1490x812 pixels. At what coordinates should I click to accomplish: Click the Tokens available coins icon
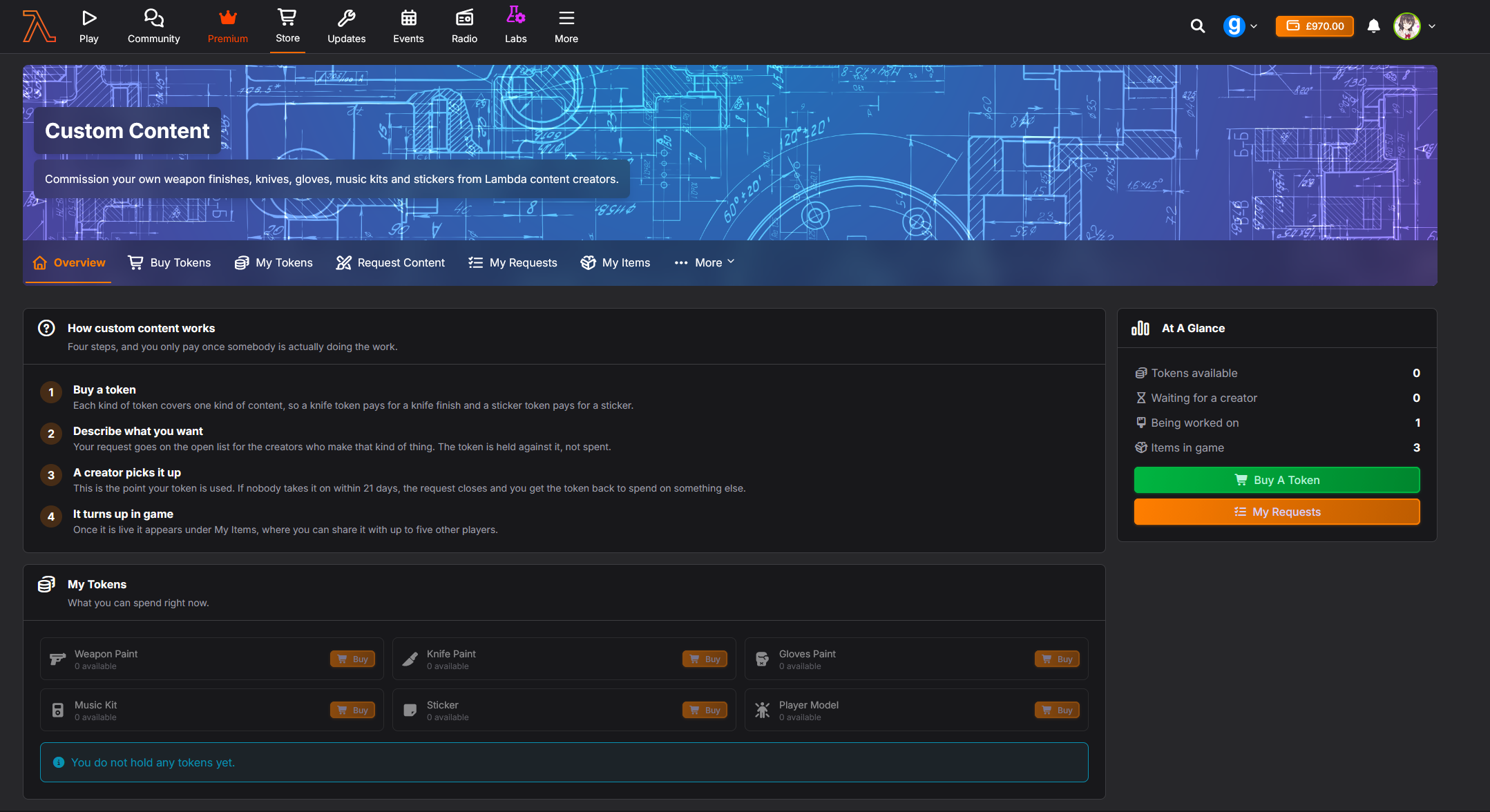point(1141,373)
